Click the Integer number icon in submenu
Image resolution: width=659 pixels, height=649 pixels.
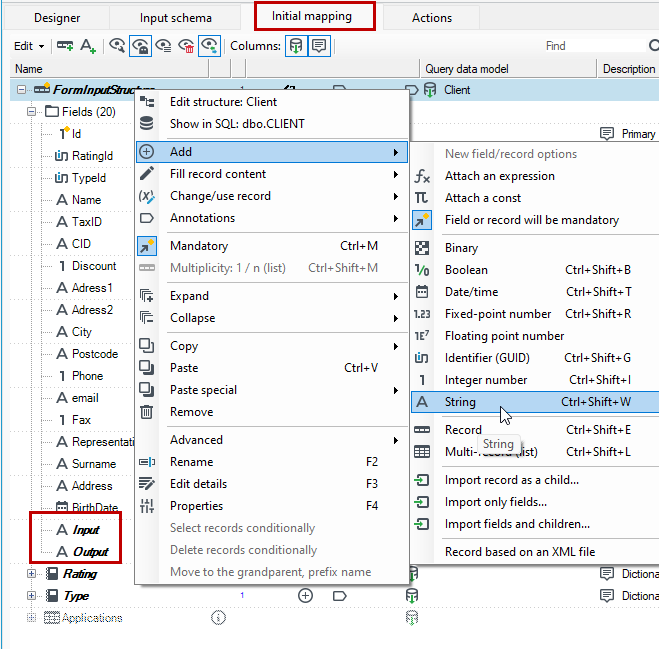422,380
